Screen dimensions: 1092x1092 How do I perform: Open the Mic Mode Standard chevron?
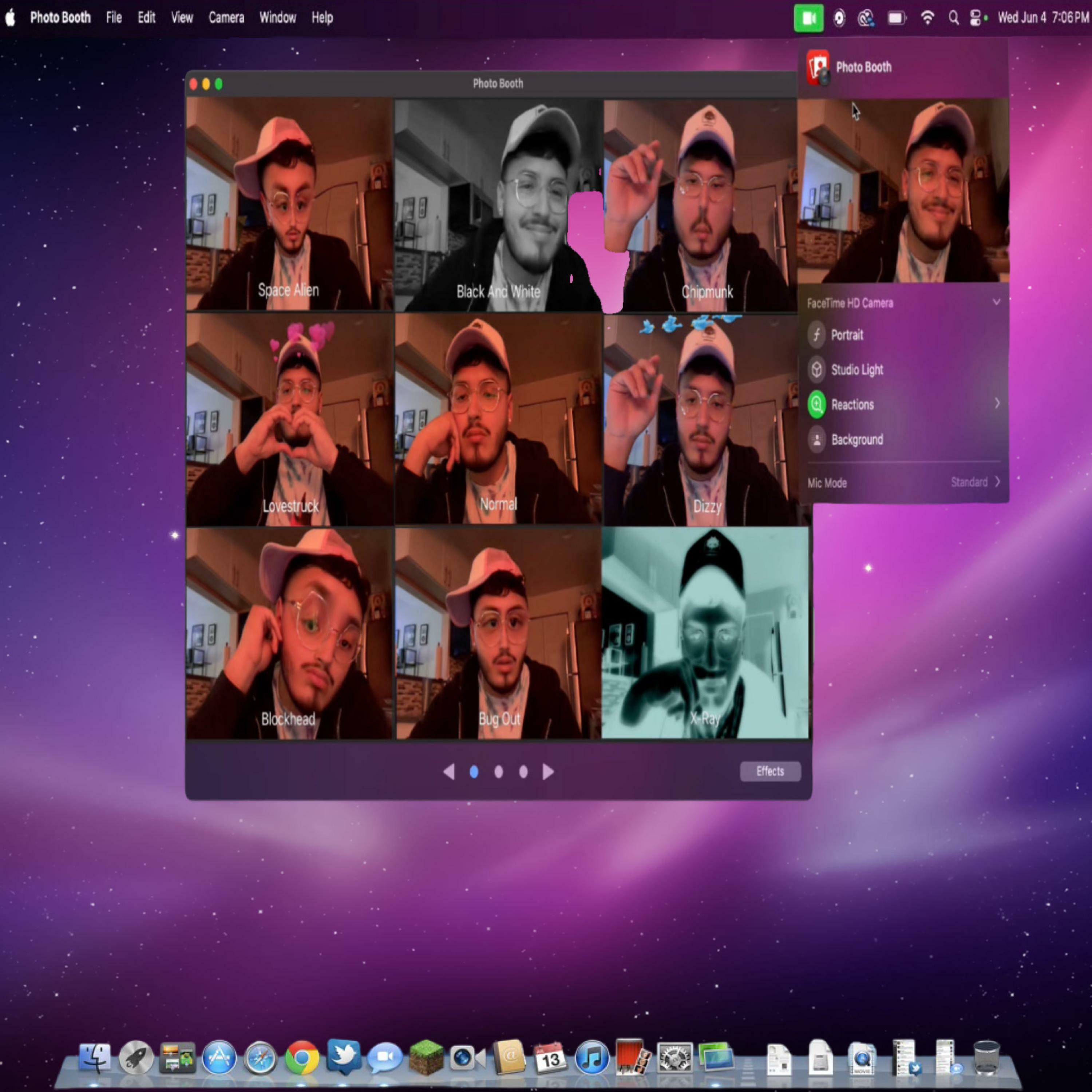(x=997, y=482)
